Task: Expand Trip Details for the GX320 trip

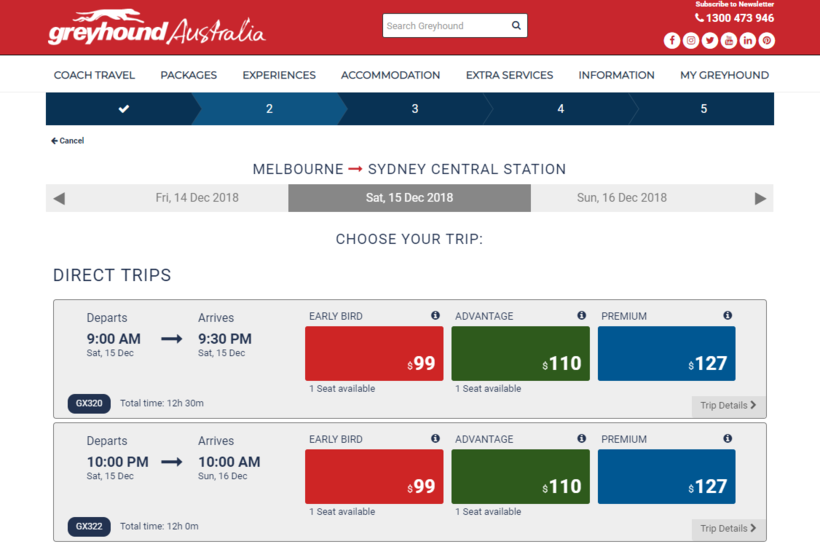Action: tap(727, 405)
